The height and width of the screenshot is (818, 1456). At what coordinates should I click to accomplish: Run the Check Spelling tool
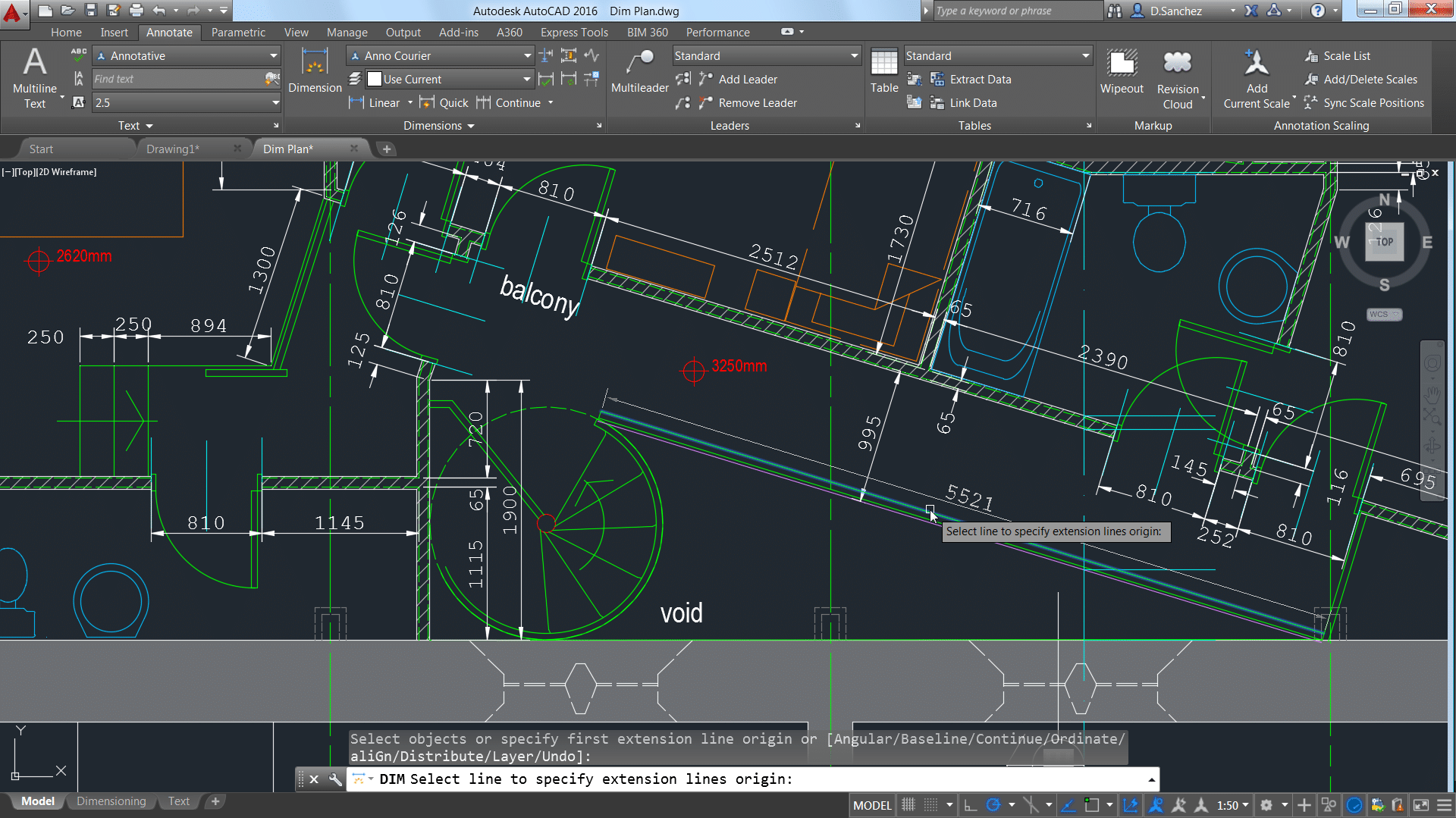(x=79, y=55)
